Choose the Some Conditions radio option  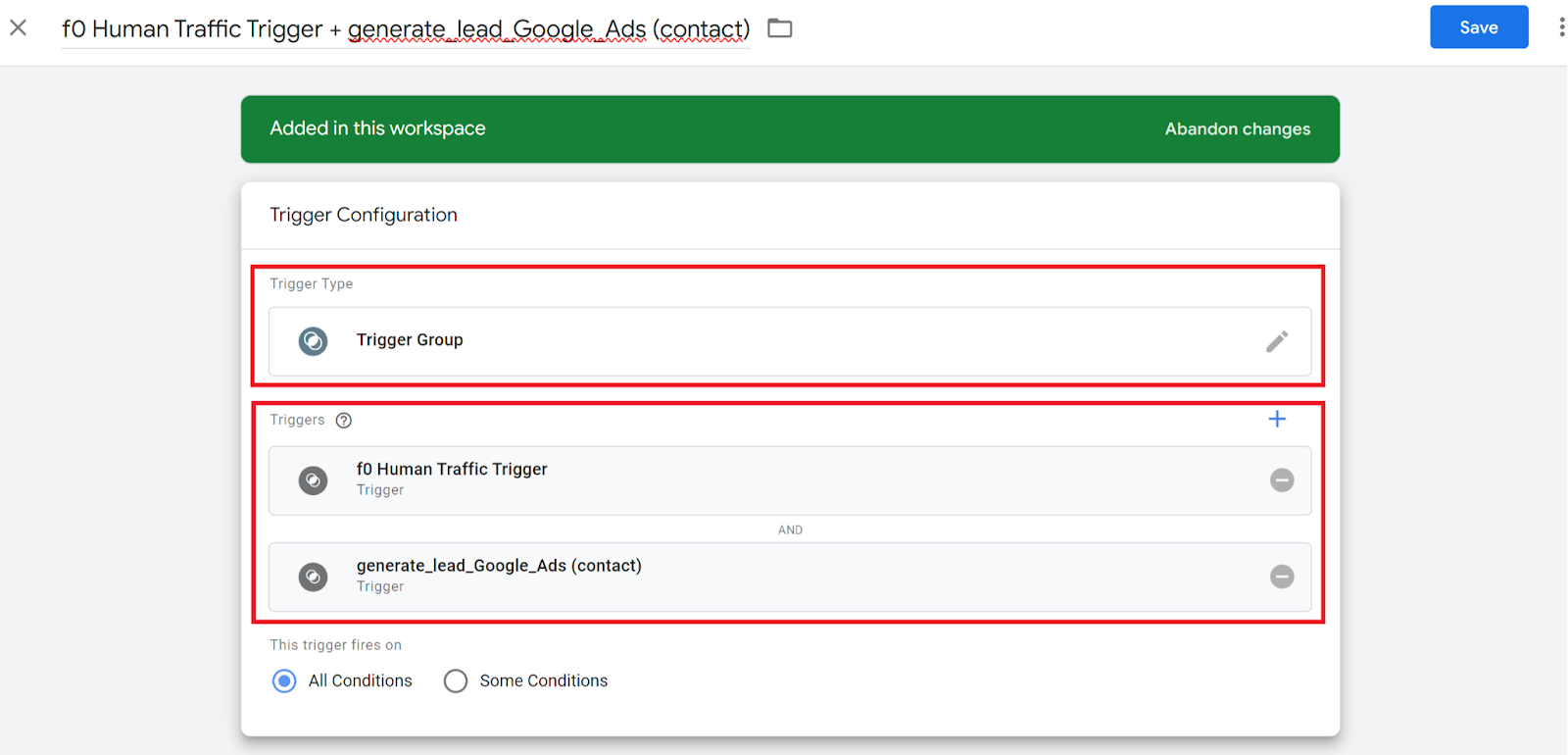coord(456,681)
